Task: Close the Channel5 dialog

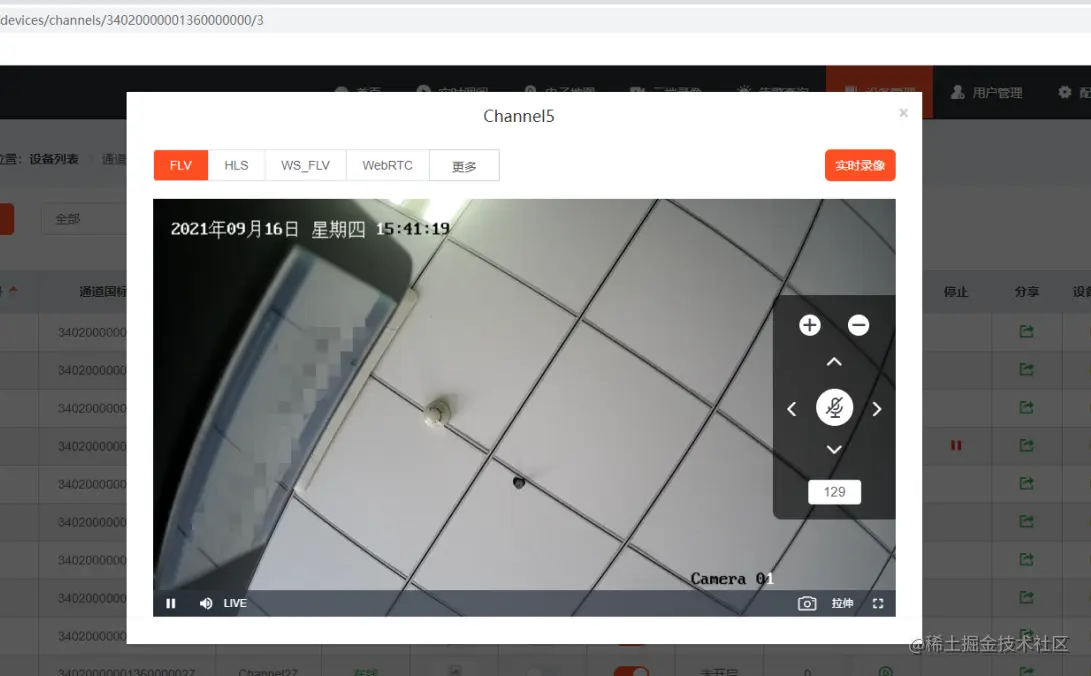Action: pyautogui.click(x=903, y=113)
